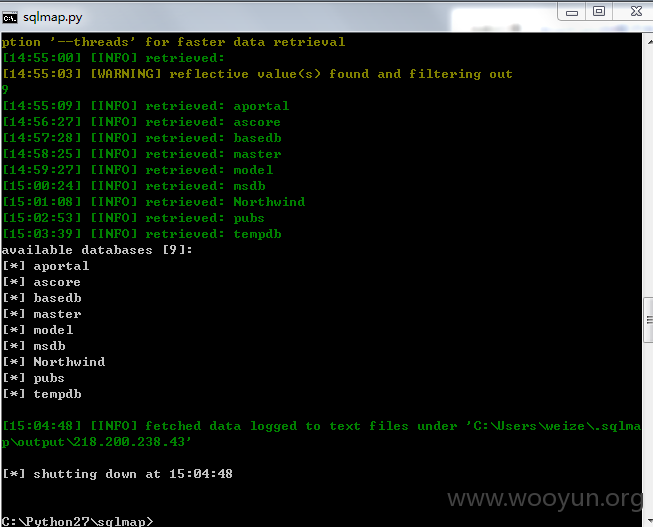This screenshot has height=527, width=653.
Task: Minimize the sqlmap.py window
Action: click(x=572, y=12)
